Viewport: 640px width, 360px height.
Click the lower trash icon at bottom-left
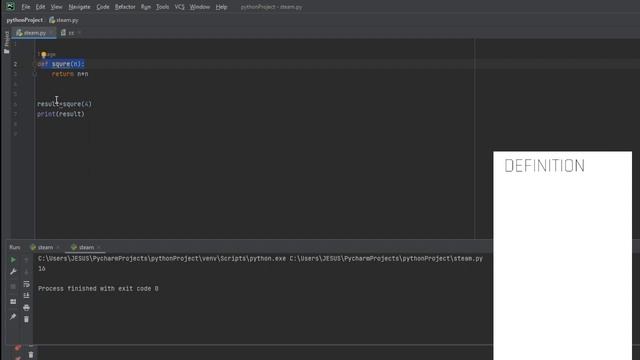[31, 355]
